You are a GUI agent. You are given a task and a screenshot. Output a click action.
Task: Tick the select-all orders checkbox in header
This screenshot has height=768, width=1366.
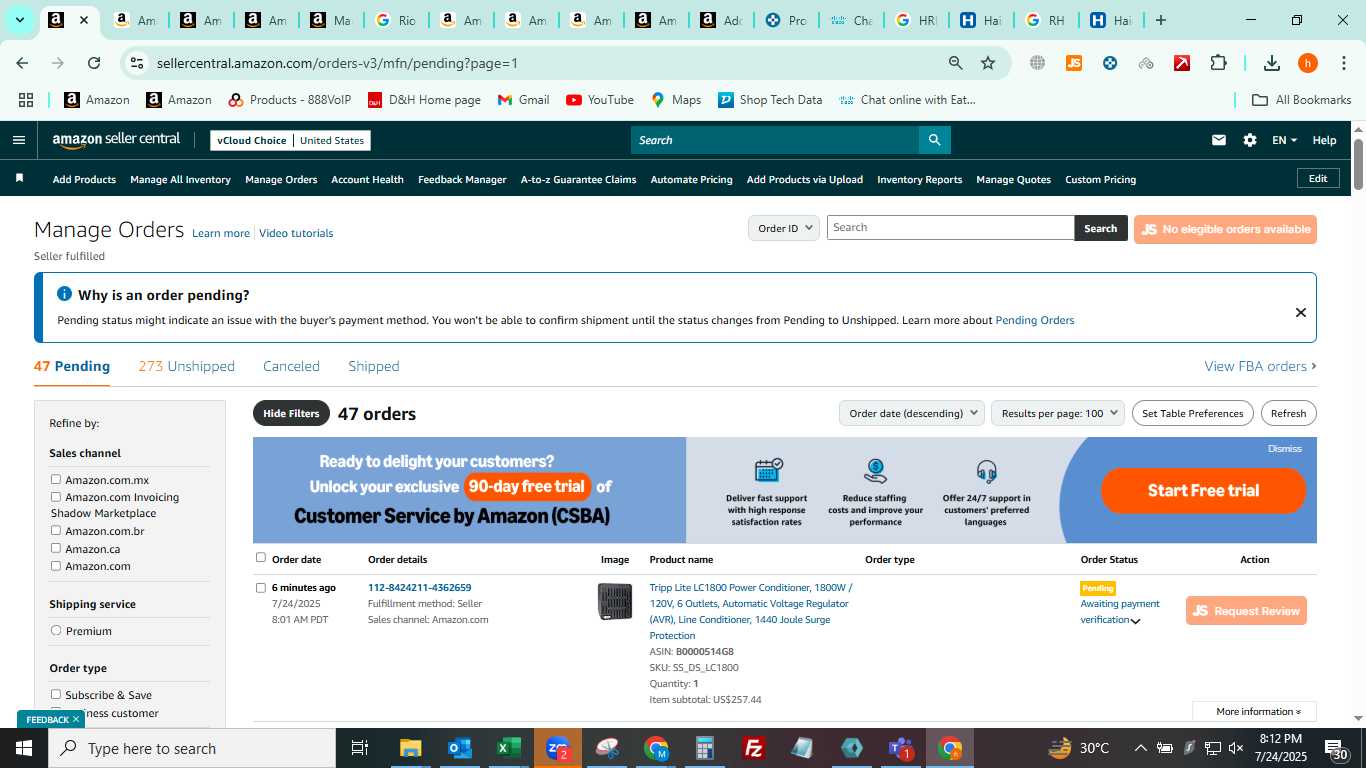(x=261, y=558)
